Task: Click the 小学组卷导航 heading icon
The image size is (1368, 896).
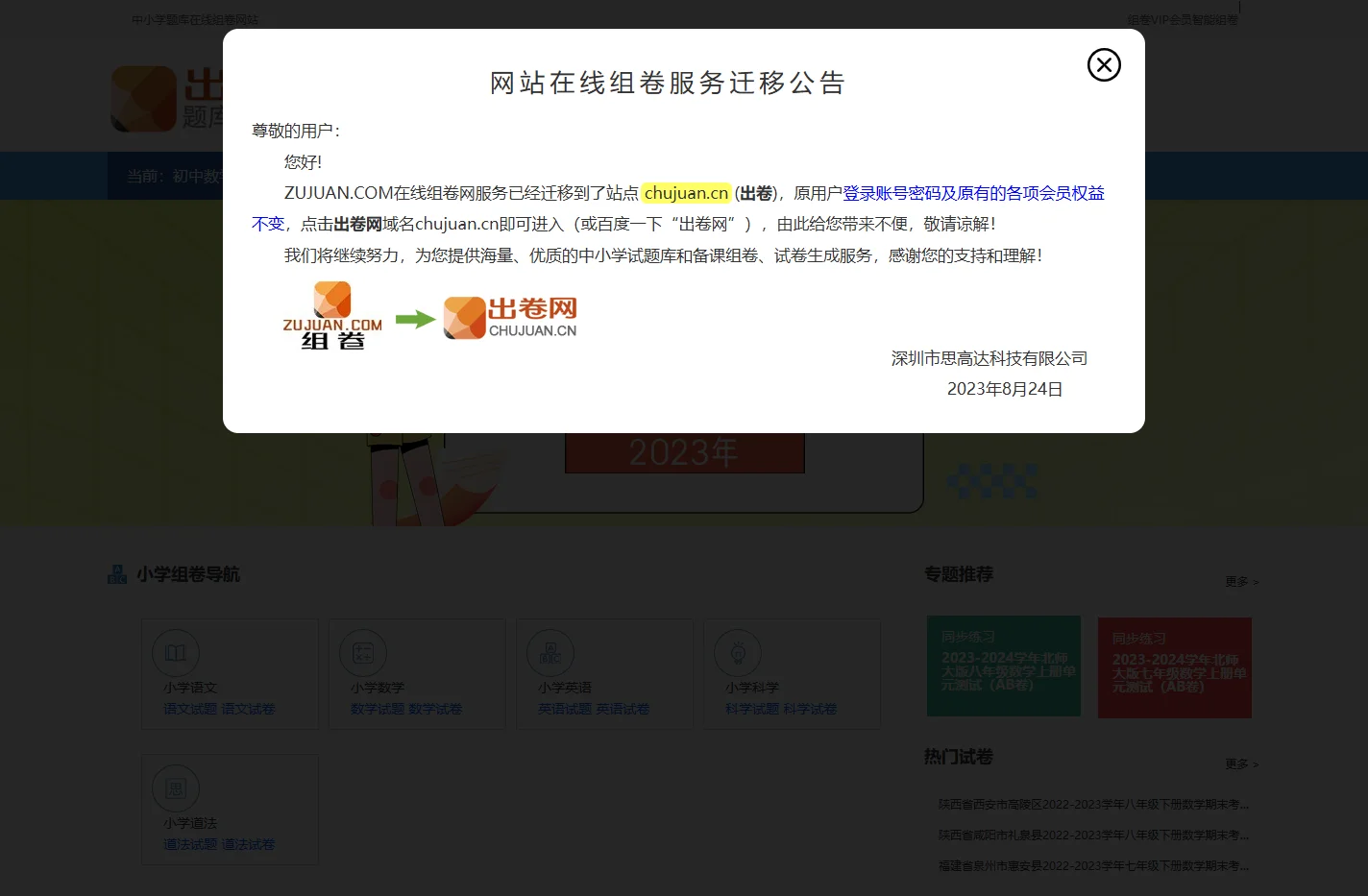Action: [x=117, y=574]
